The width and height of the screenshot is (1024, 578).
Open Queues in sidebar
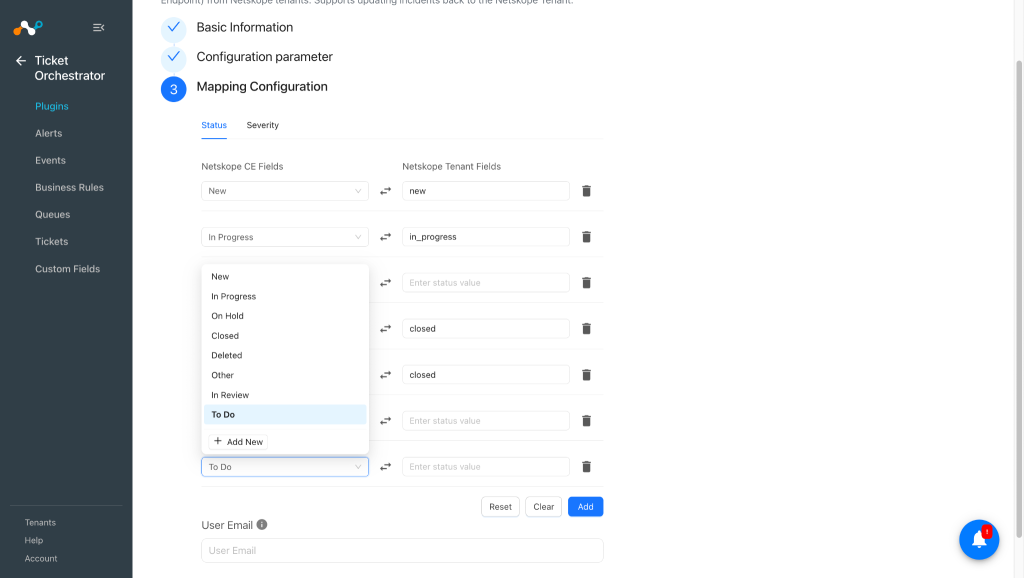52,214
